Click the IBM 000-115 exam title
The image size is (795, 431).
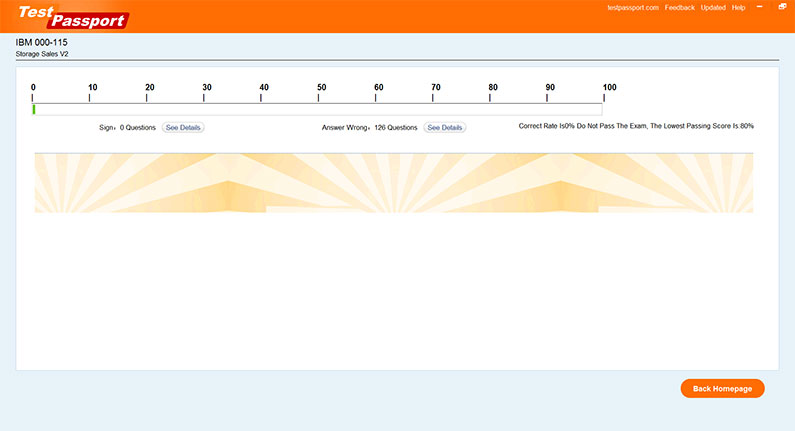click(x=42, y=42)
